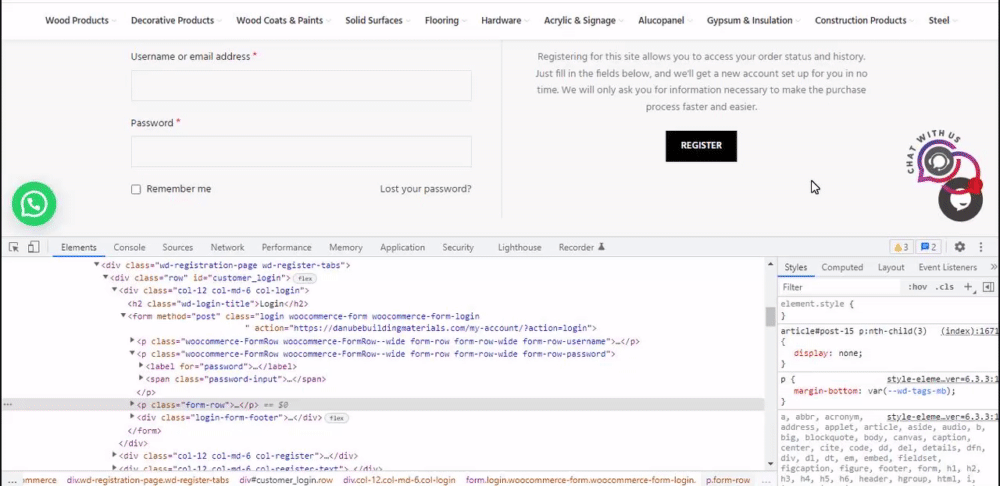Toggle the .cls element classes panel
The height and width of the screenshot is (486, 1000).
pos(944,287)
